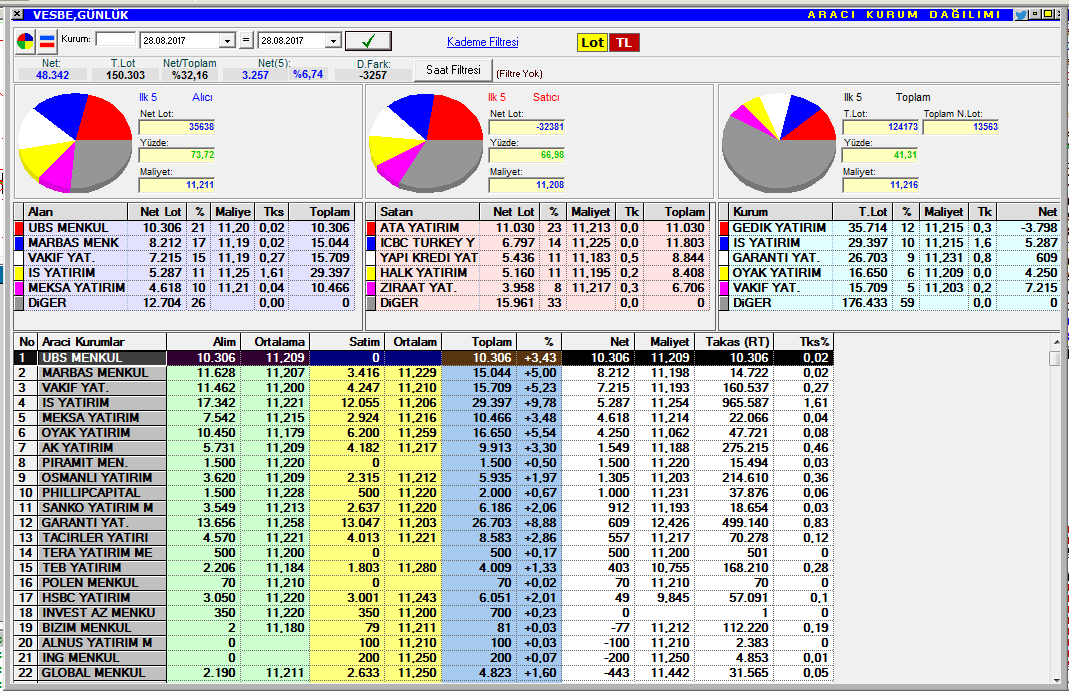Click the magenta swatch beside ZIRAAT YAT.

tap(372, 288)
